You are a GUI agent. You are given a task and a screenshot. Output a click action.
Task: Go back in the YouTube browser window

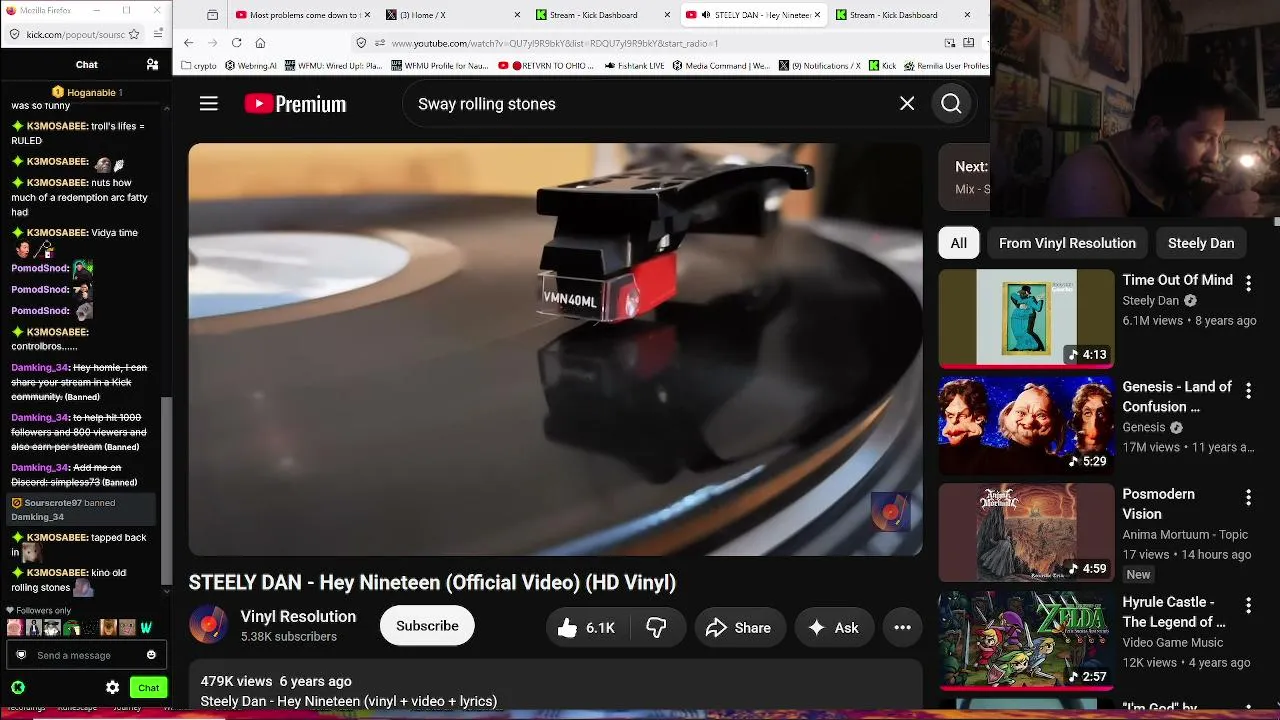tap(188, 43)
